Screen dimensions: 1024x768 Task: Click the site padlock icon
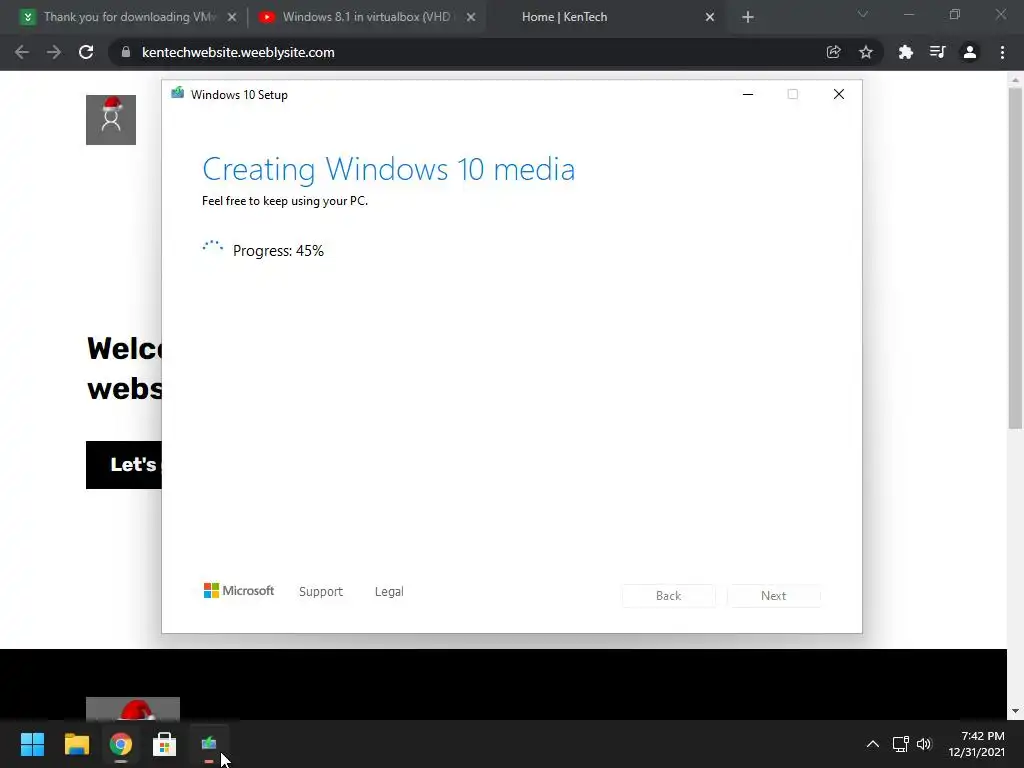pos(126,52)
